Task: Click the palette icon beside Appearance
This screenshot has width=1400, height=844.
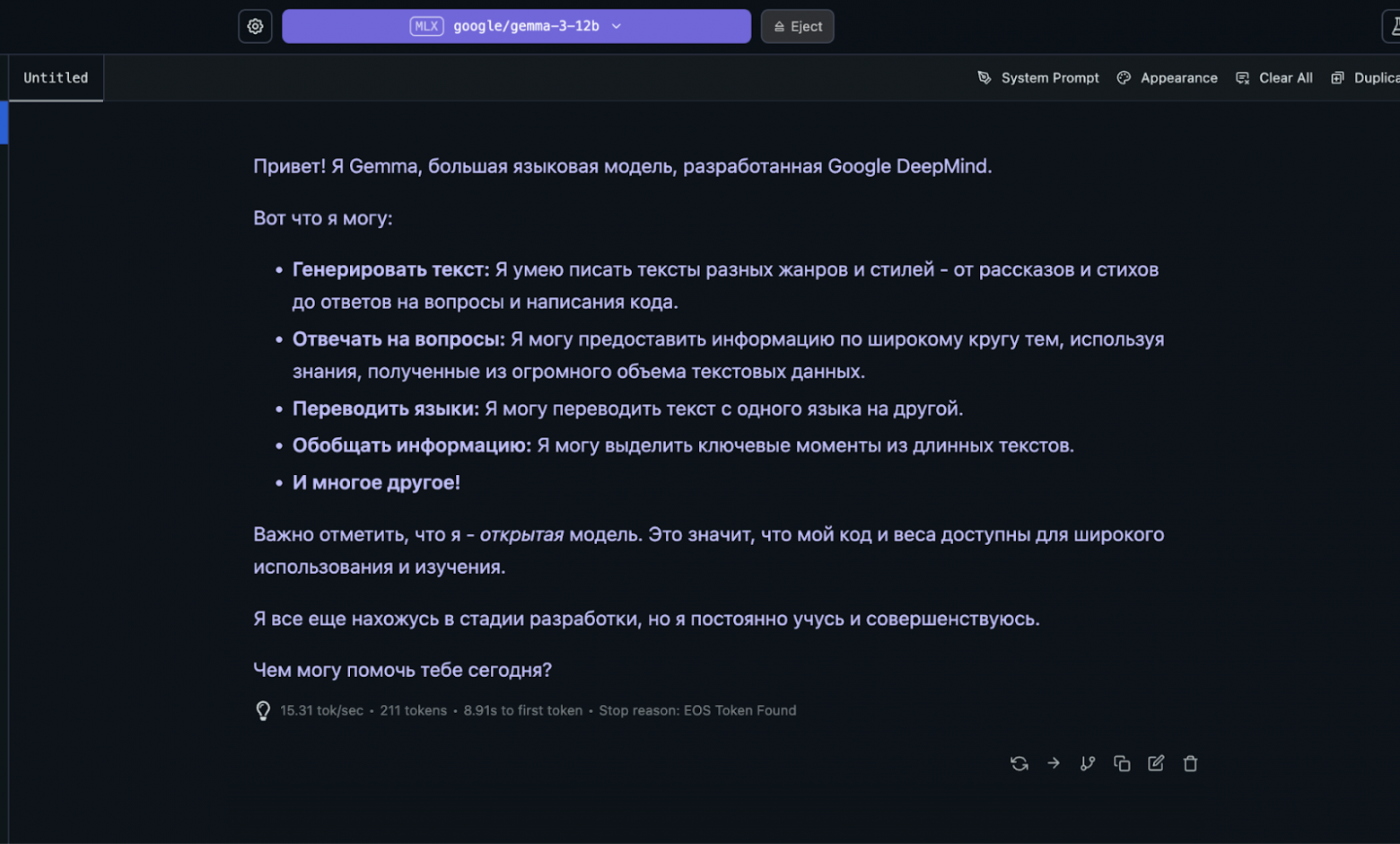Action: (1123, 77)
